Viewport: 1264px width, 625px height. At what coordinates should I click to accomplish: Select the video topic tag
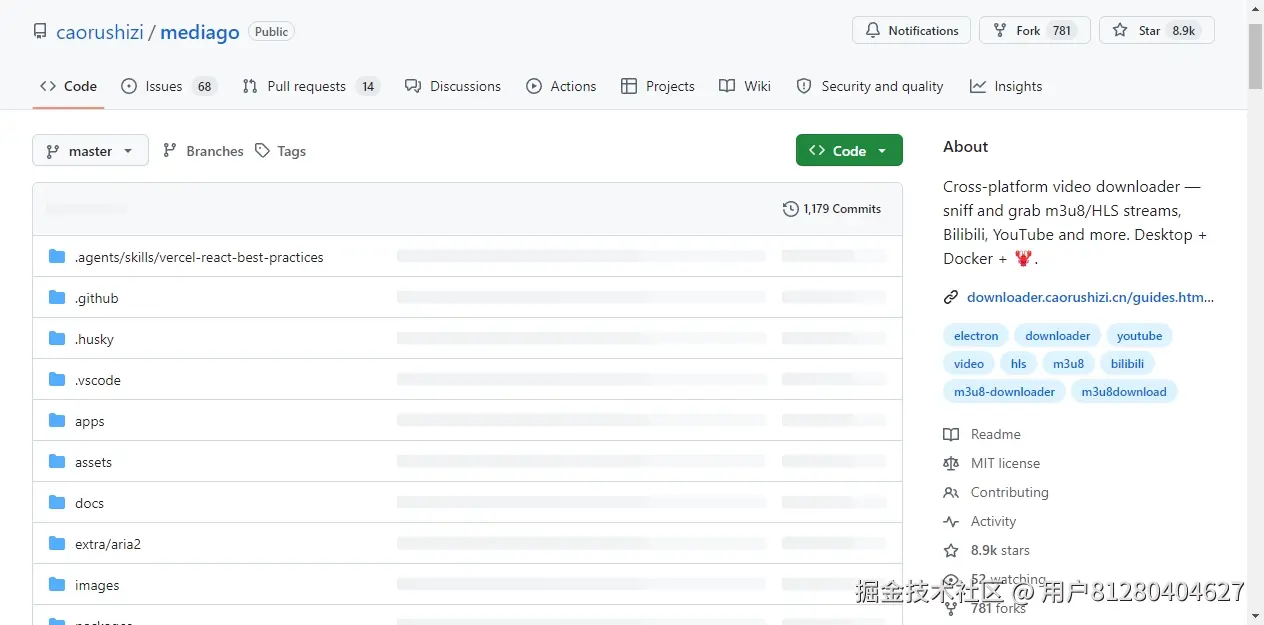pos(969,364)
